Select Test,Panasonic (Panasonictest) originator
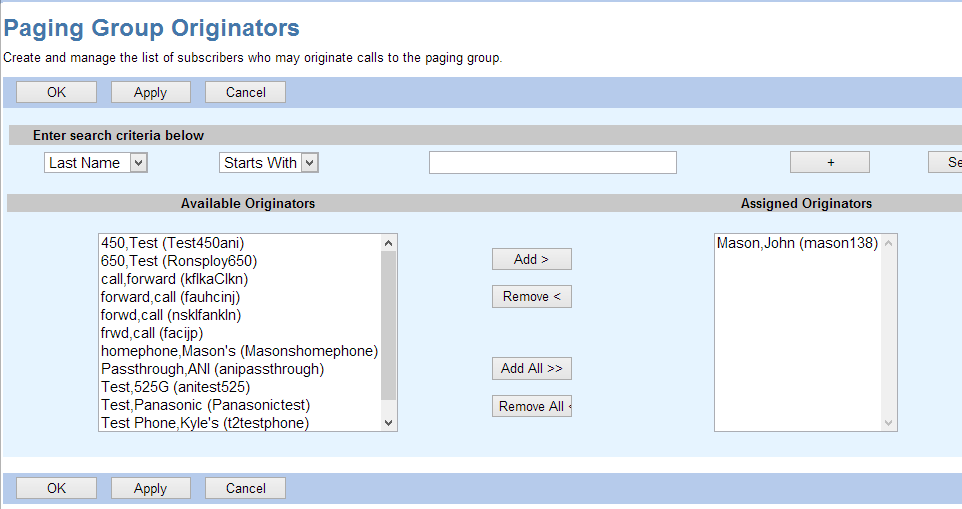The image size is (962, 509). click(205, 405)
